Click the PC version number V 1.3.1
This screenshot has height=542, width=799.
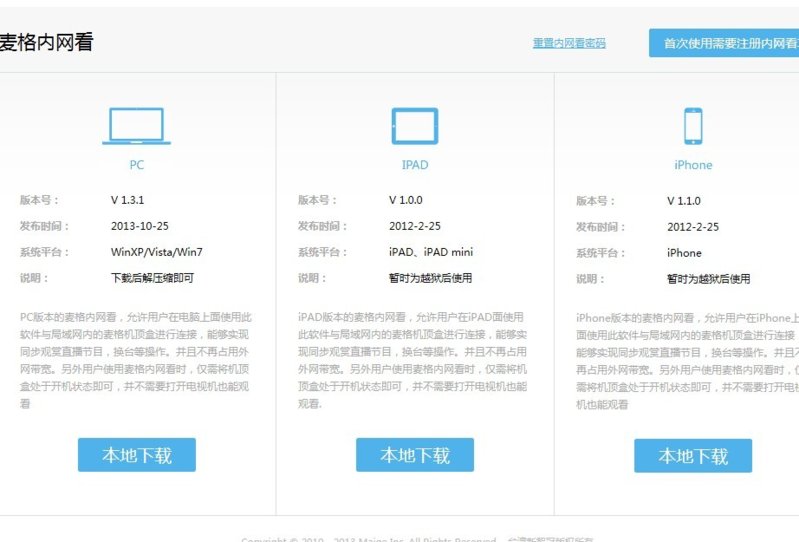click(127, 200)
